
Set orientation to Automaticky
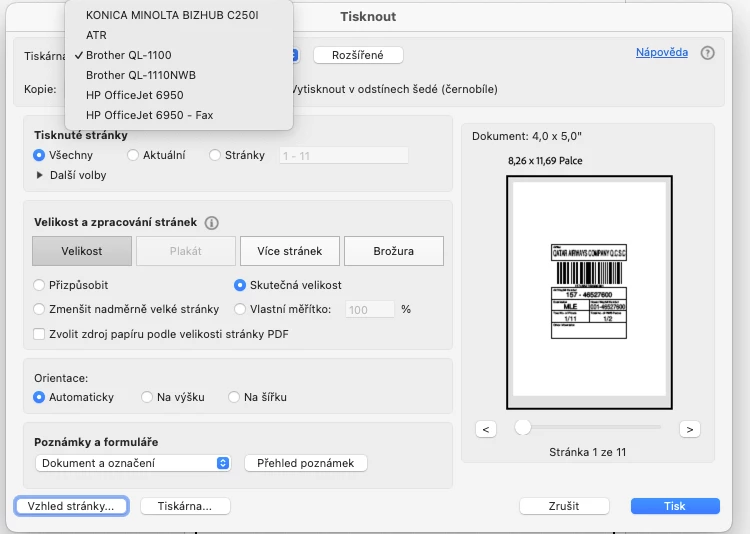[x=39, y=397]
